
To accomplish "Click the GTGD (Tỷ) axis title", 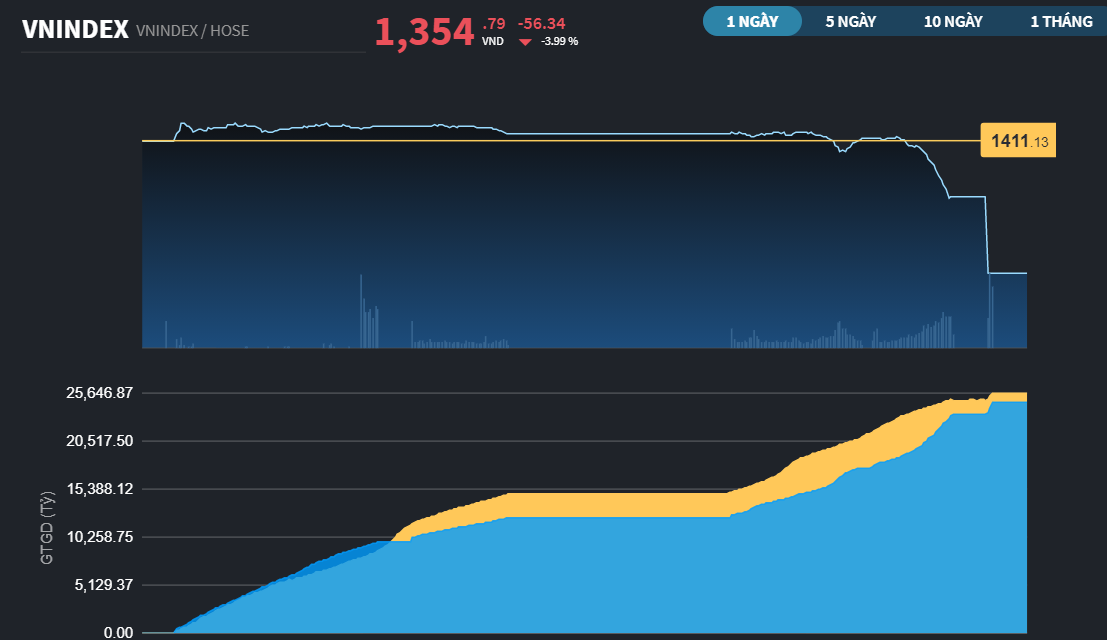I will tap(47, 528).
